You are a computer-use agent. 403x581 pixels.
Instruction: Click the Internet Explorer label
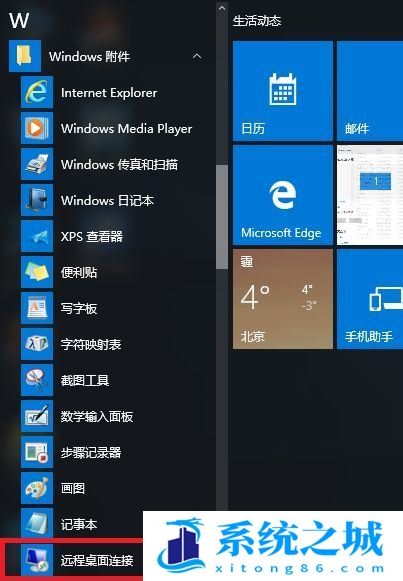[x=109, y=93]
